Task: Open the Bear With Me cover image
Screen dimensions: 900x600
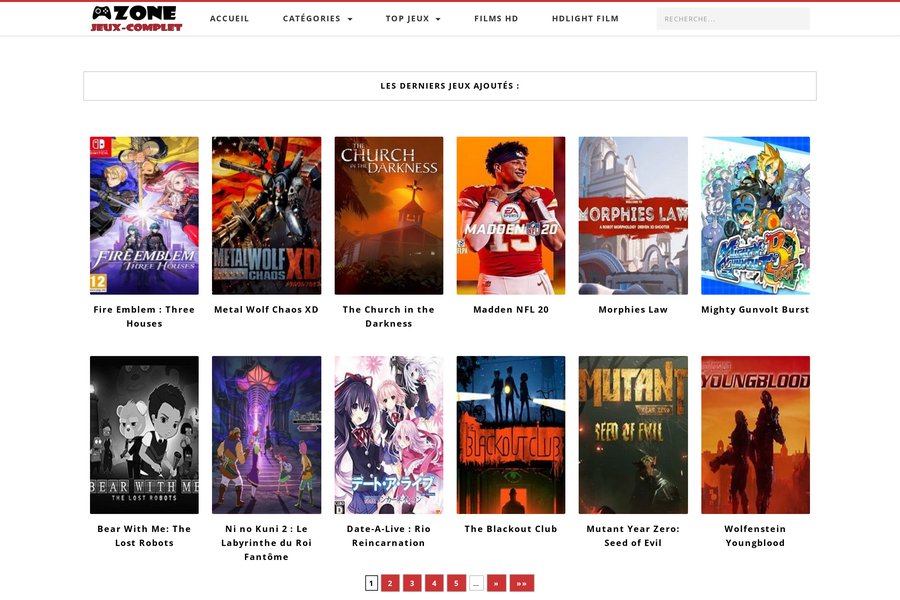Action: [144, 435]
